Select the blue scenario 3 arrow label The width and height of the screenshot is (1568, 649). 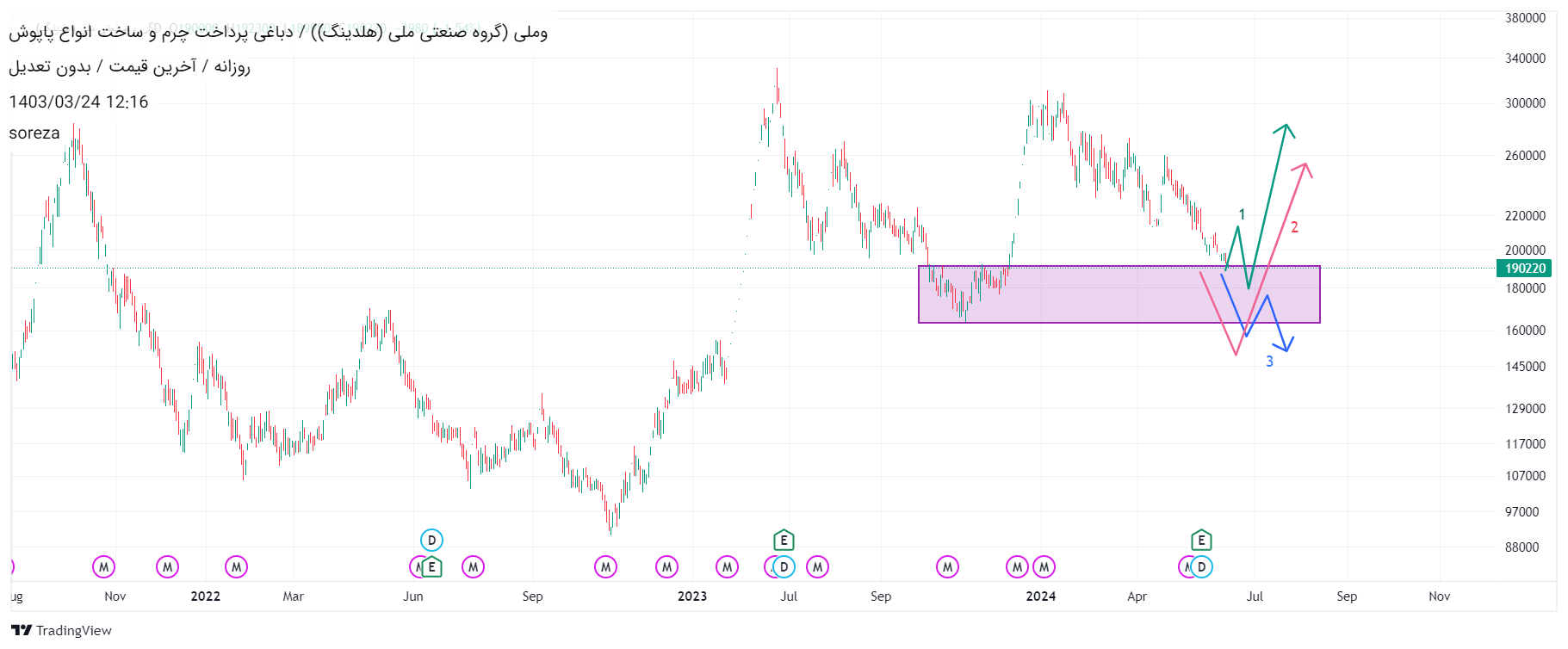pyautogui.click(x=1269, y=362)
